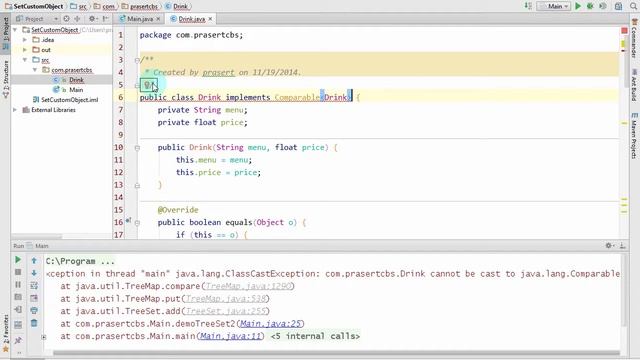Close the Drink.java tab
This screenshot has height=360, width=640.
(210, 19)
